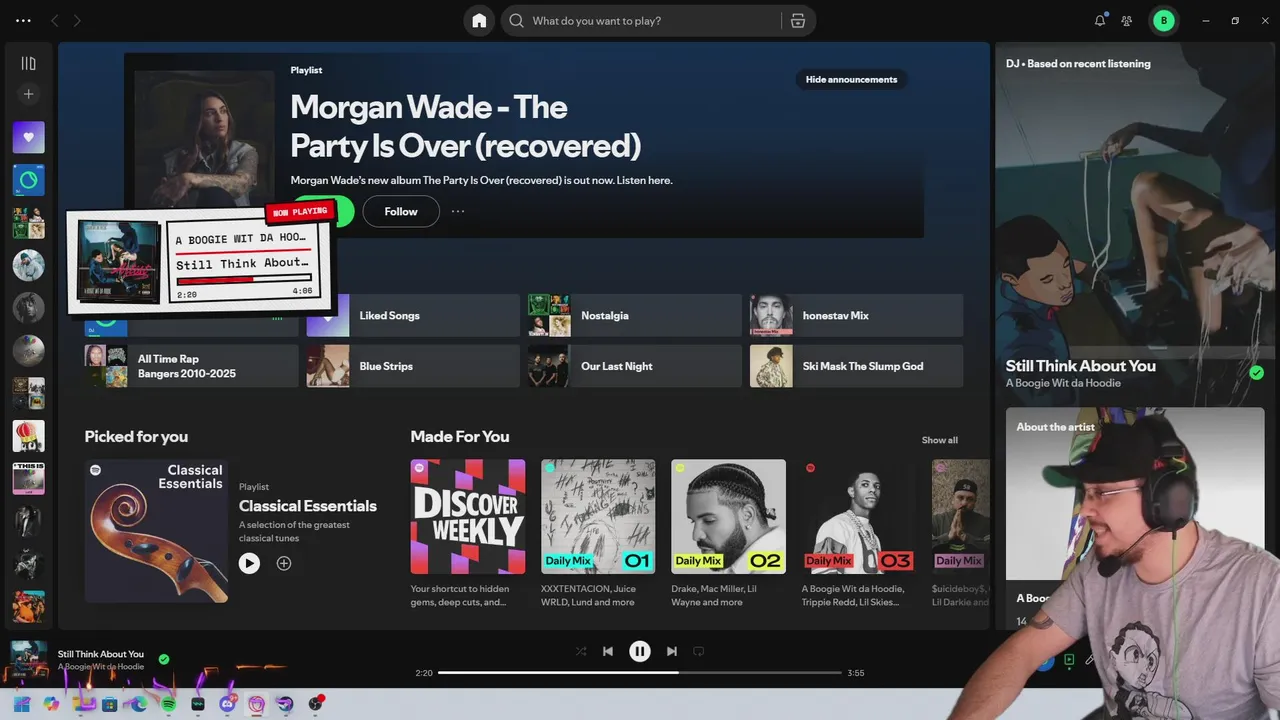Expand Your Library sidebar
1280x720 pixels.
coord(28,63)
